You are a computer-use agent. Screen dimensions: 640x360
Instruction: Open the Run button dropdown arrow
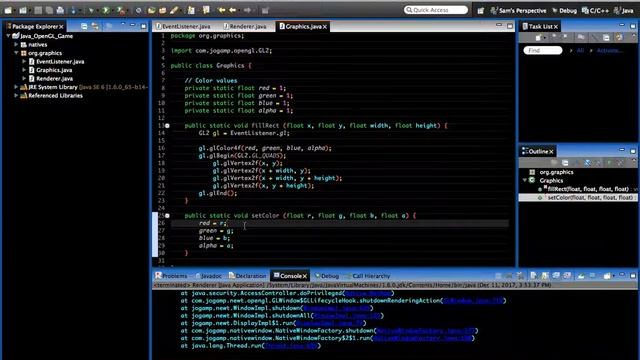click(113, 10)
